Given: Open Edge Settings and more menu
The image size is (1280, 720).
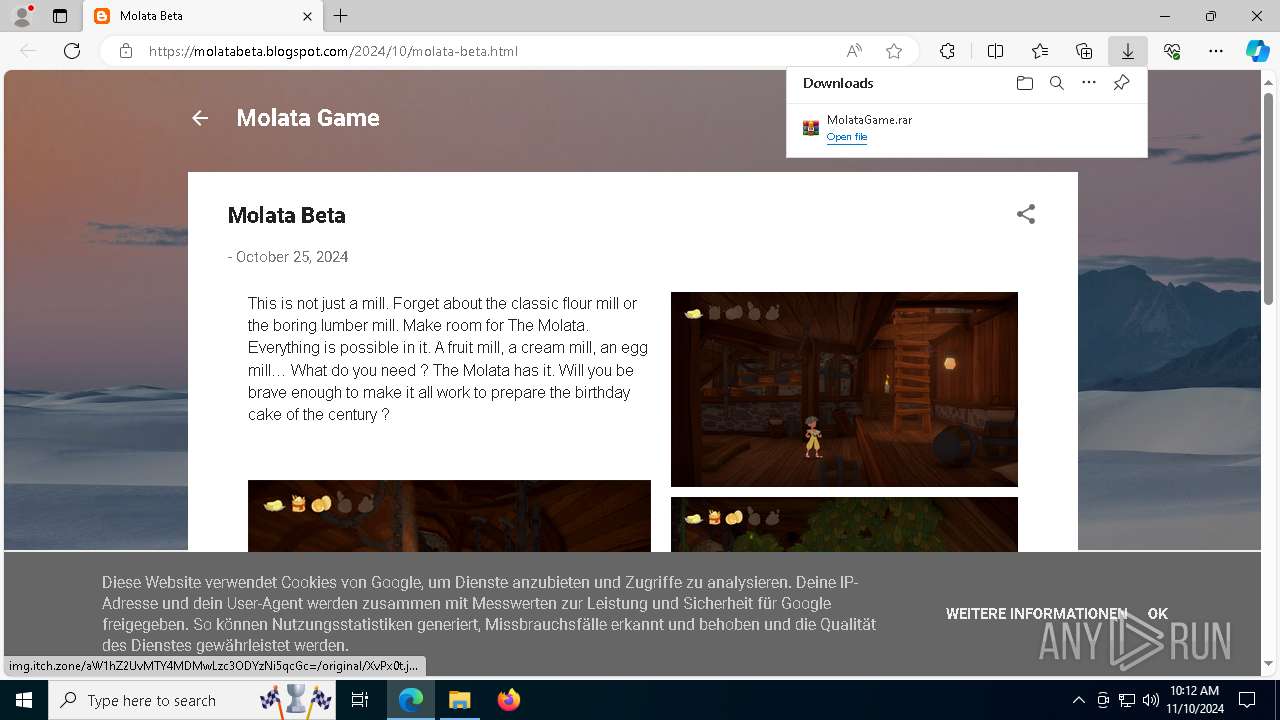Looking at the screenshot, I should point(1216,51).
